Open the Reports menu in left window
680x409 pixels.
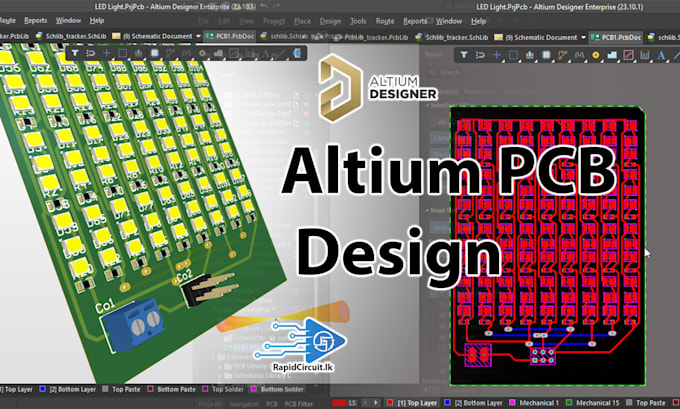tap(36, 20)
